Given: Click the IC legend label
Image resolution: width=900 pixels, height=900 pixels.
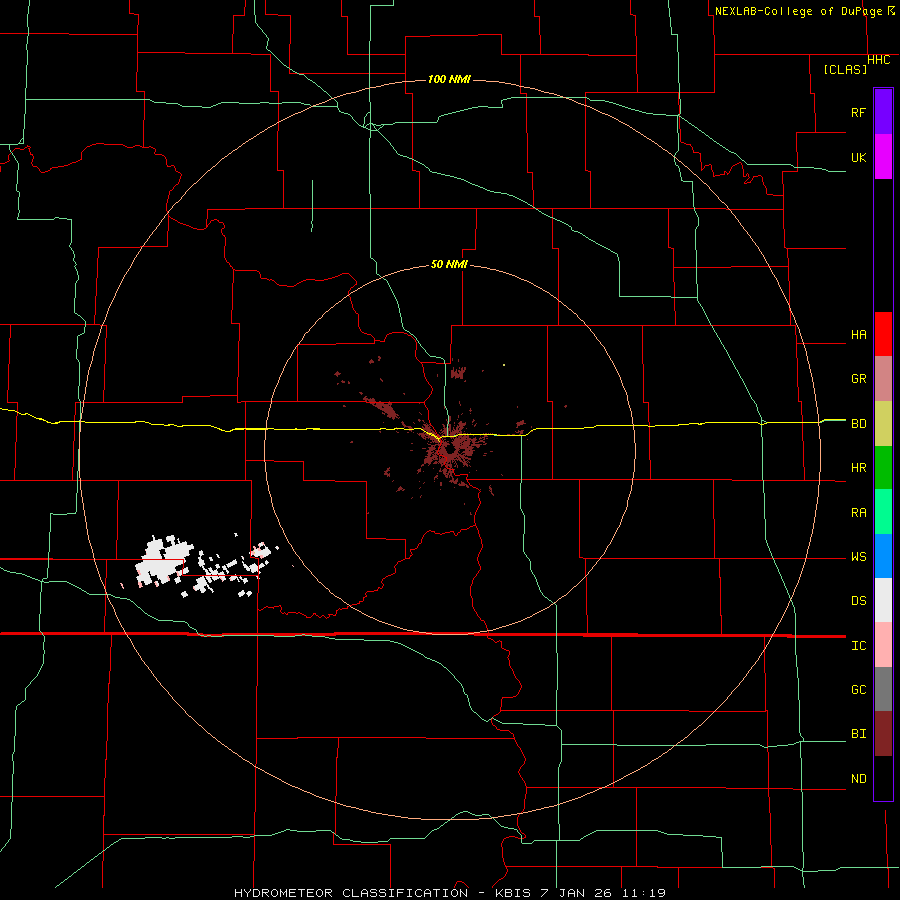Looking at the screenshot, I should [858, 646].
